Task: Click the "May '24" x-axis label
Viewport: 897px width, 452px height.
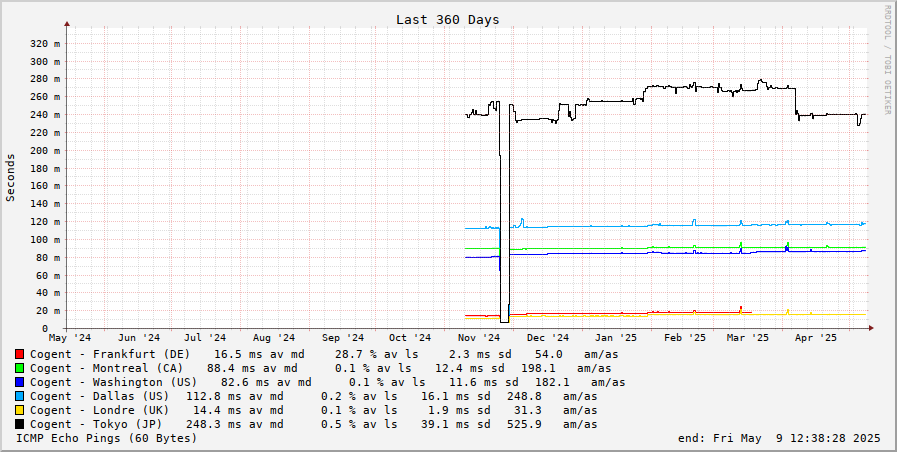Action: pos(70,338)
